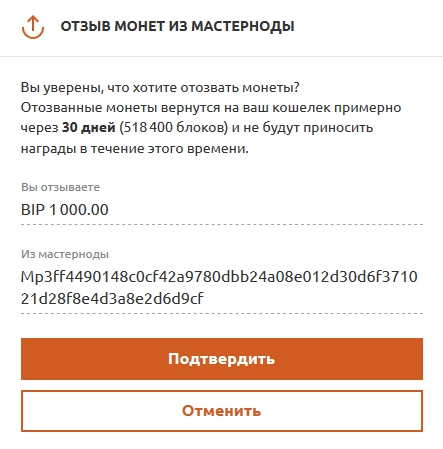Click the bold 30 дней text
The image size is (443, 449).
pyautogui.click(x=89, y=128)
